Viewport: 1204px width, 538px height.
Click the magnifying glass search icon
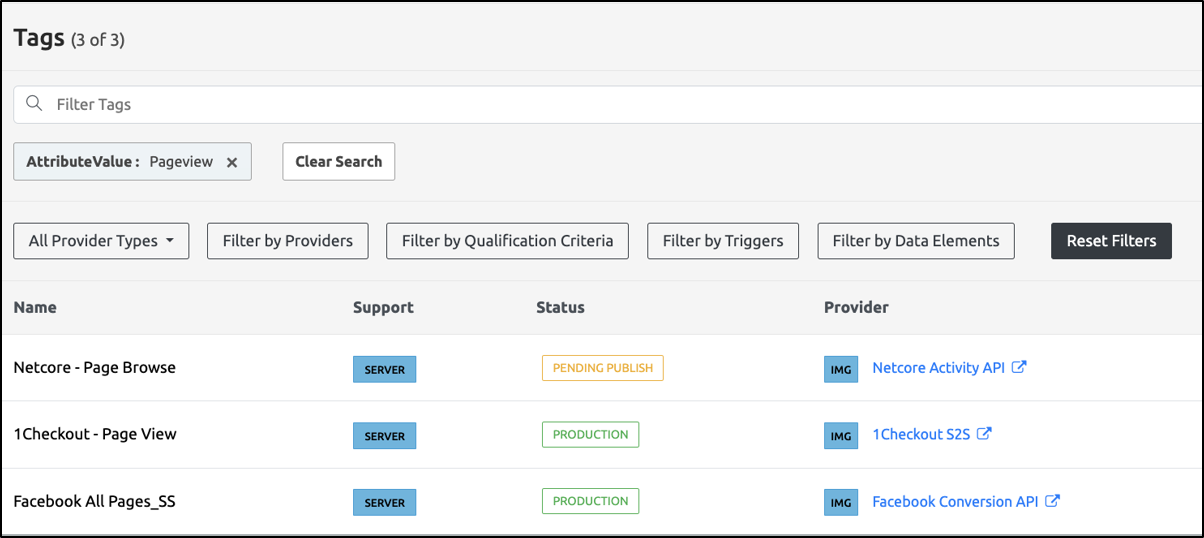point(34,104)
